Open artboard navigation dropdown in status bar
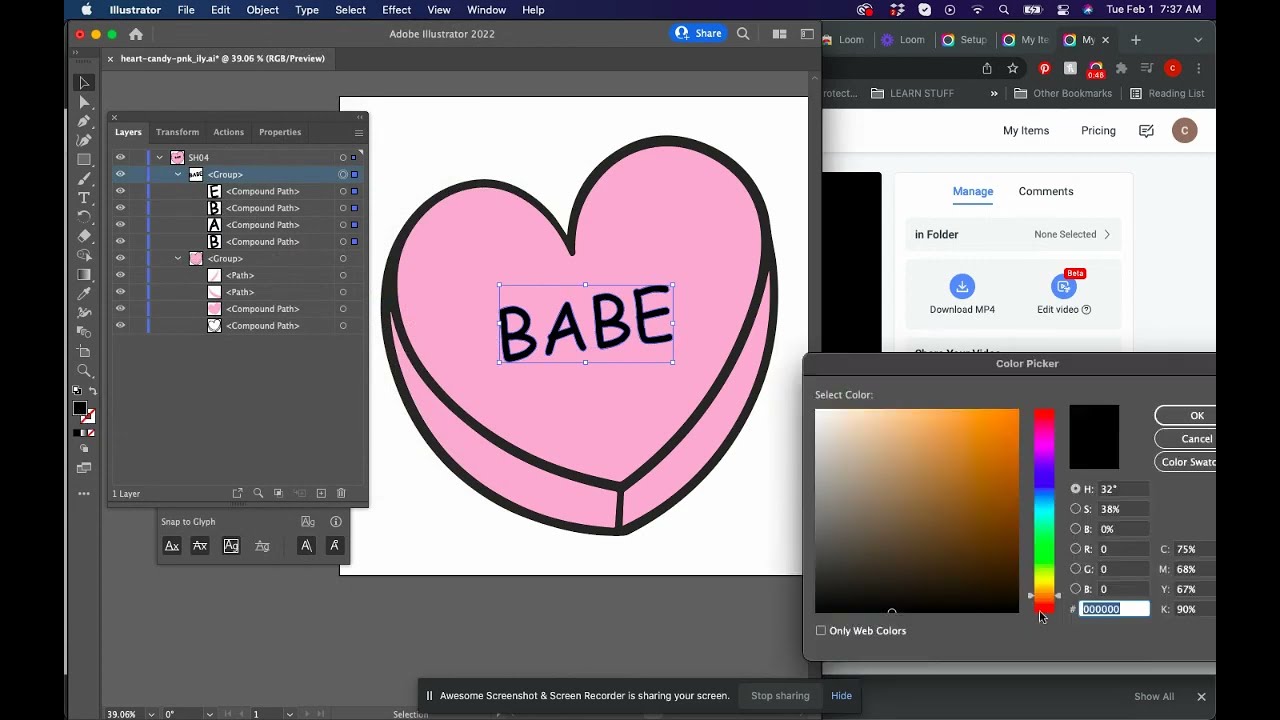 (x=289, y=714)
